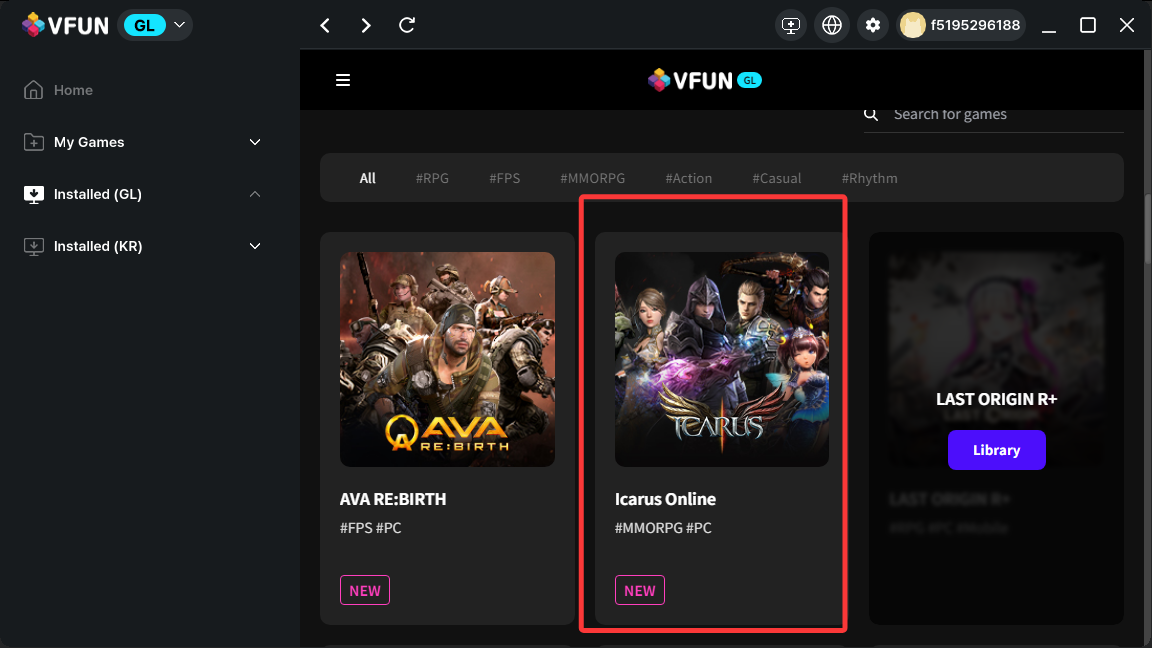Click the LAST ORIGIN R+ card title
The height and width of the screenshot is (648, 1152).
pyautogui.click(x=996, y=399)
